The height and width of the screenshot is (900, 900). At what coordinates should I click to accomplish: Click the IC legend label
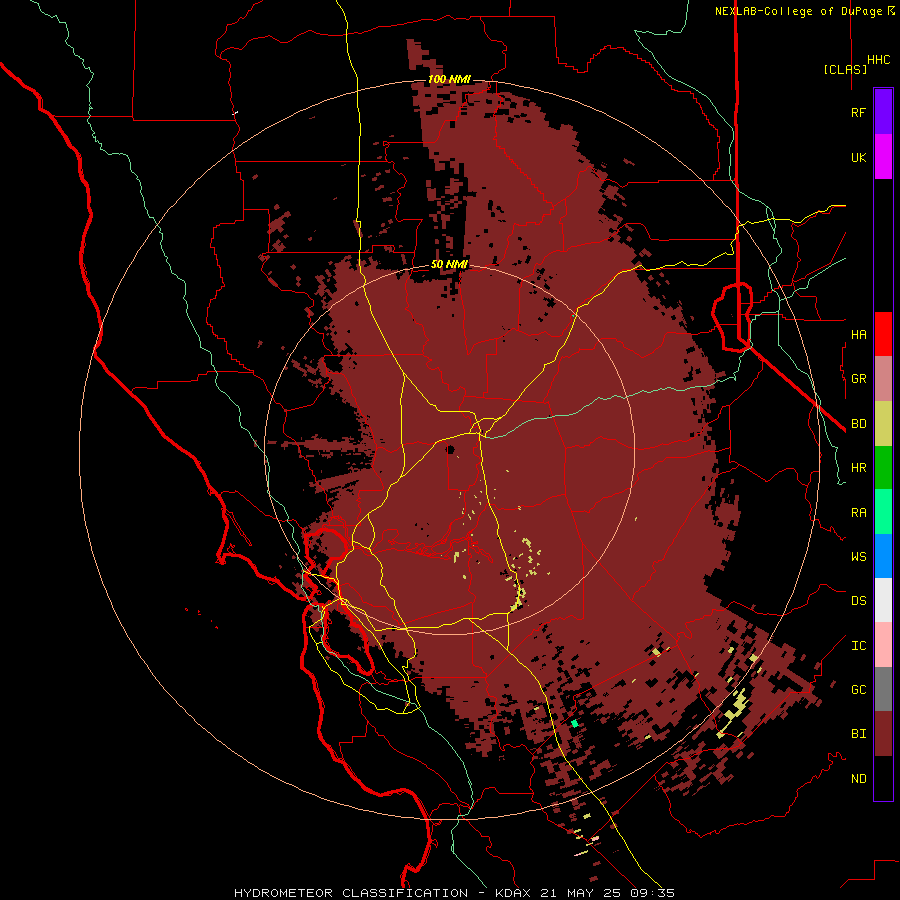(858, 646)
